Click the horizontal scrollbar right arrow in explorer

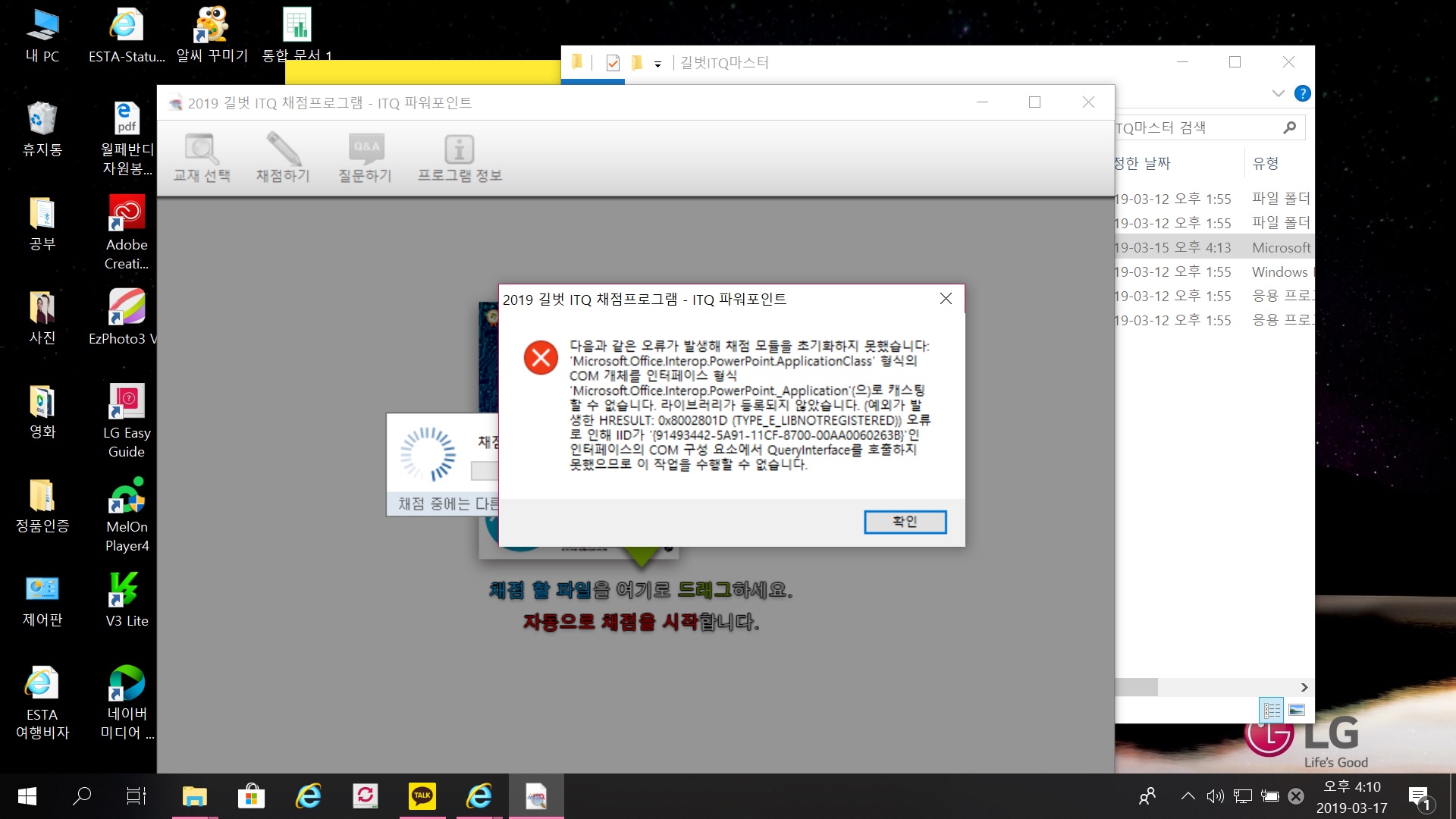point(1304,687)
